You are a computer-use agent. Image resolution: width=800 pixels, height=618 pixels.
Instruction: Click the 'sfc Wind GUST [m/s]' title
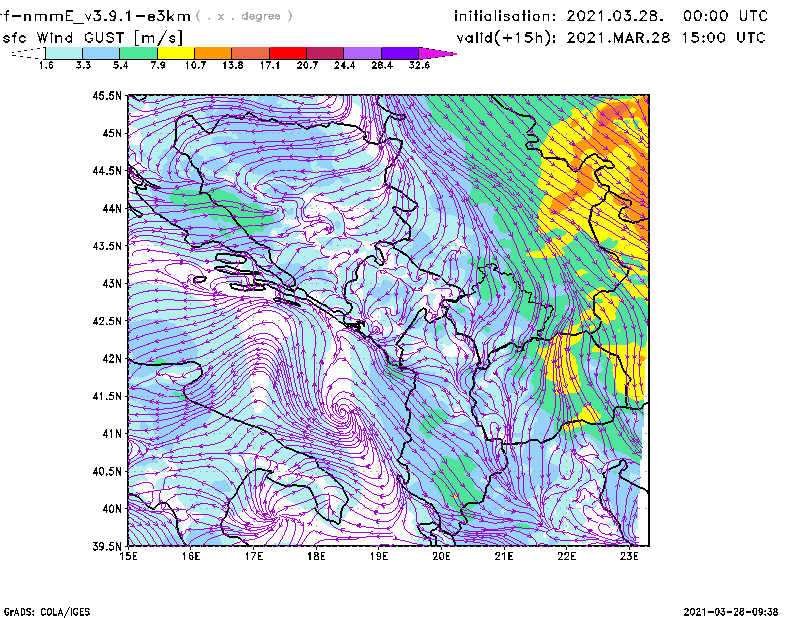click(92, 38)
